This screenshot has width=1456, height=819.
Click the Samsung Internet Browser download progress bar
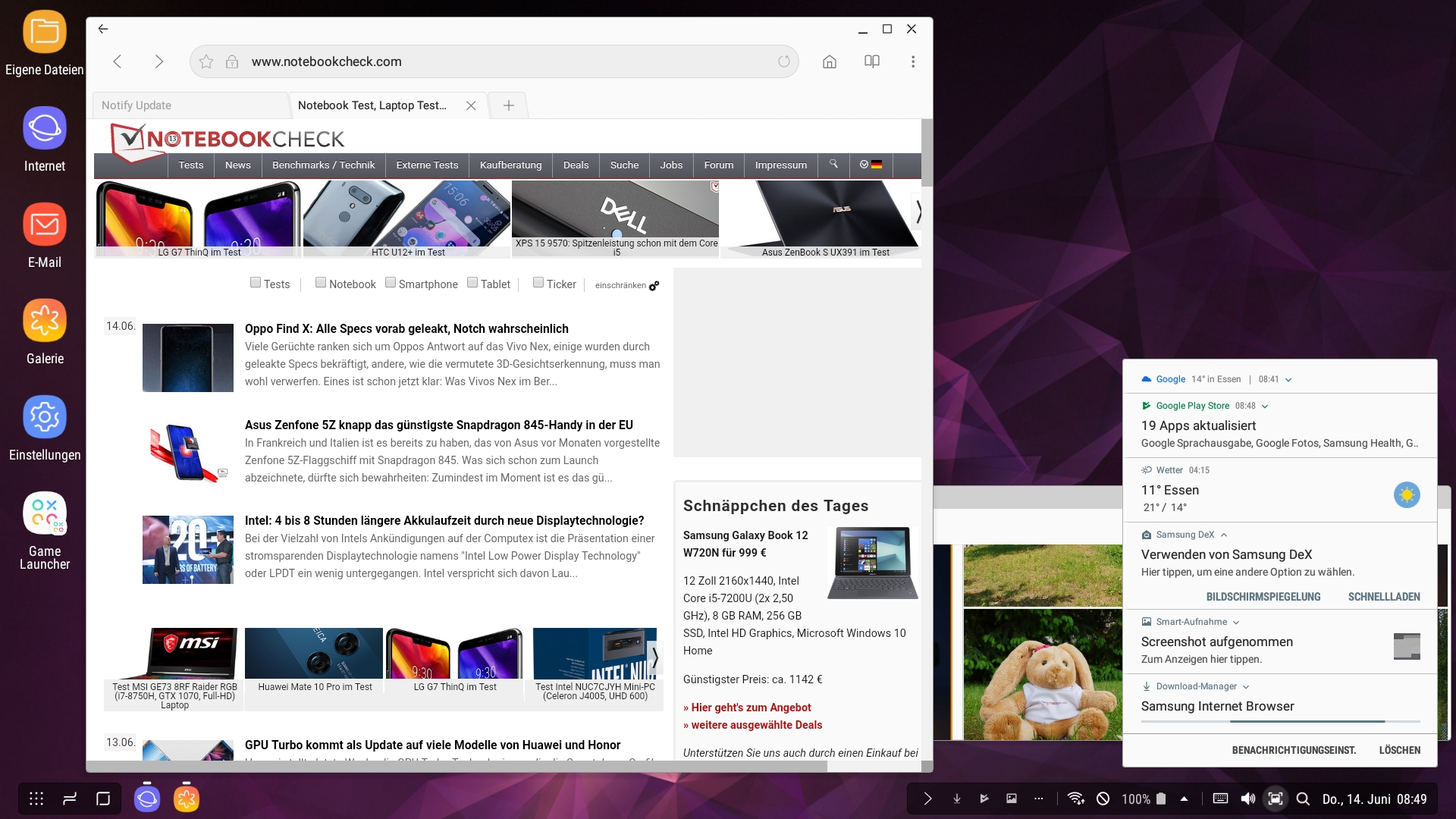pyautogui.click(x=1280, y=721)
